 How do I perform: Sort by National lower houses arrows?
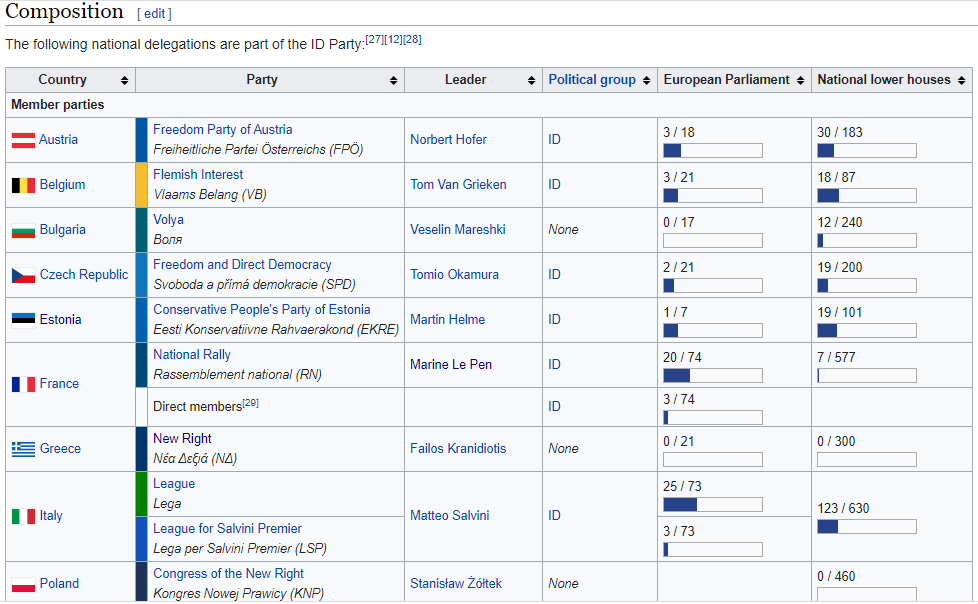962,80
